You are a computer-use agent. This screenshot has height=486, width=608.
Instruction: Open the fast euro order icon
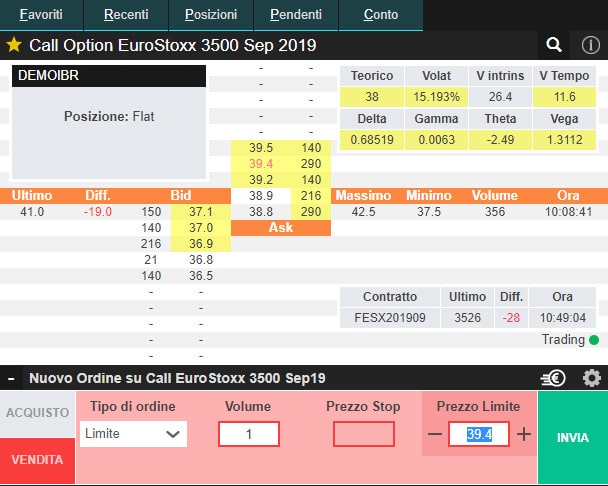coord(553,378)
